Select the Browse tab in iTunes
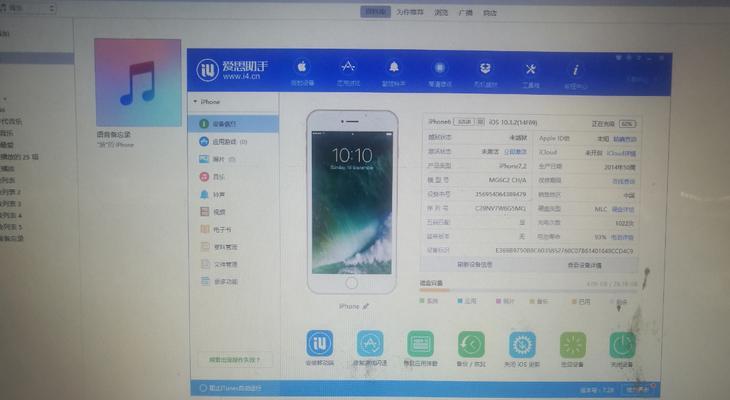 pyautogui.click(x=441, y=13)
